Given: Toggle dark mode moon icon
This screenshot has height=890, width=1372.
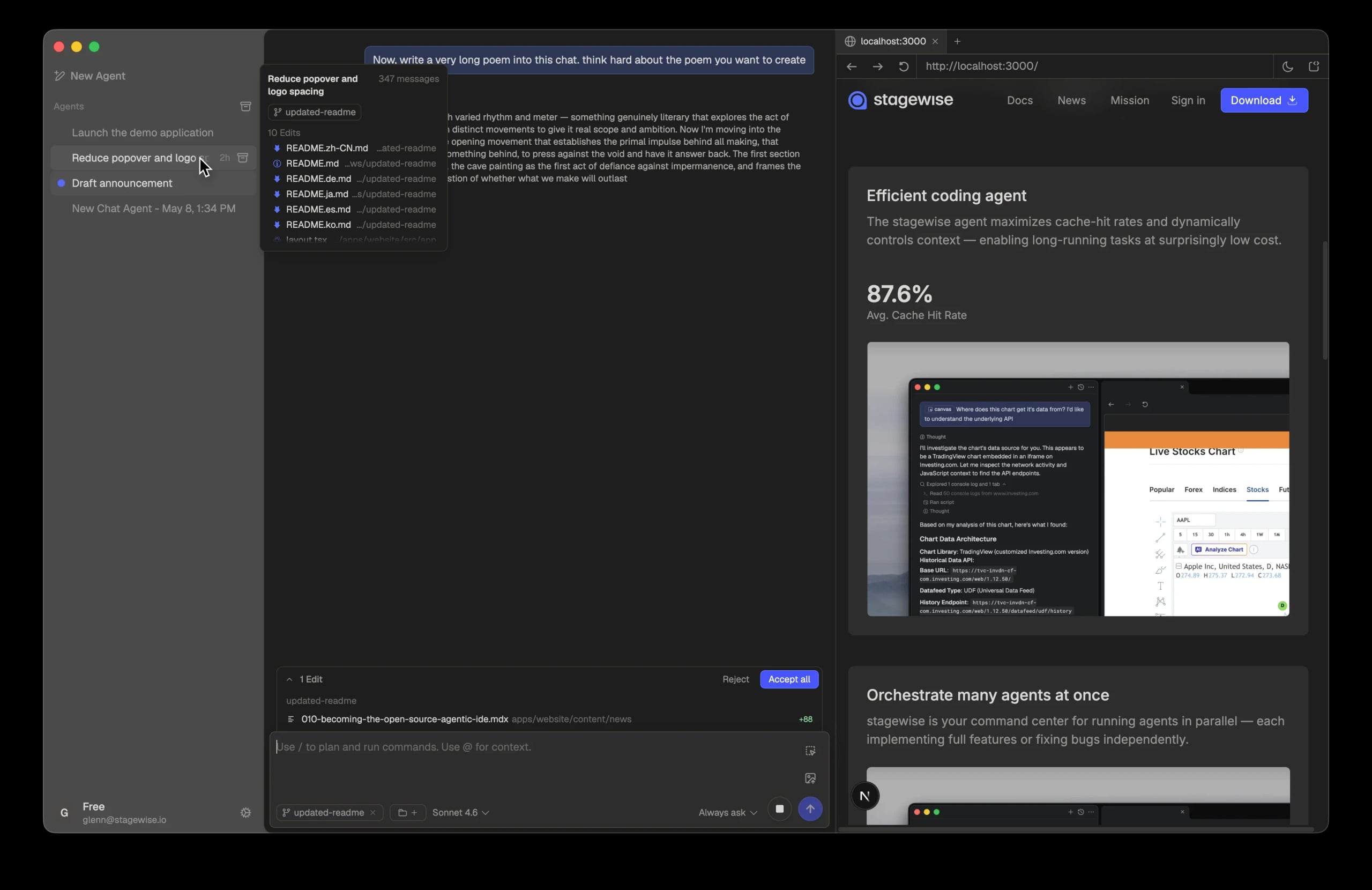Looking at the screenshot, I should coord(1287,66).
